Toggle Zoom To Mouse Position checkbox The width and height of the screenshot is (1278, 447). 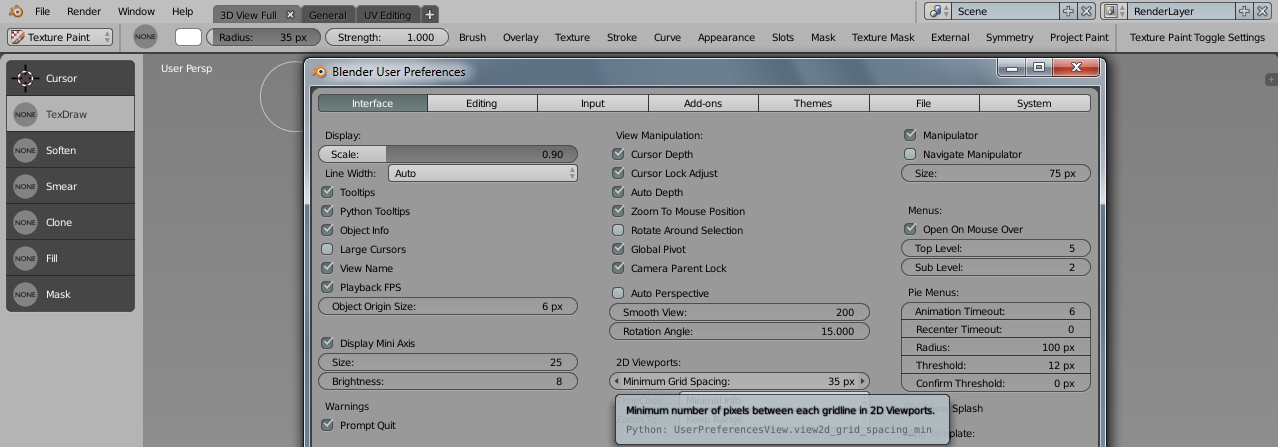pos(618,211)
